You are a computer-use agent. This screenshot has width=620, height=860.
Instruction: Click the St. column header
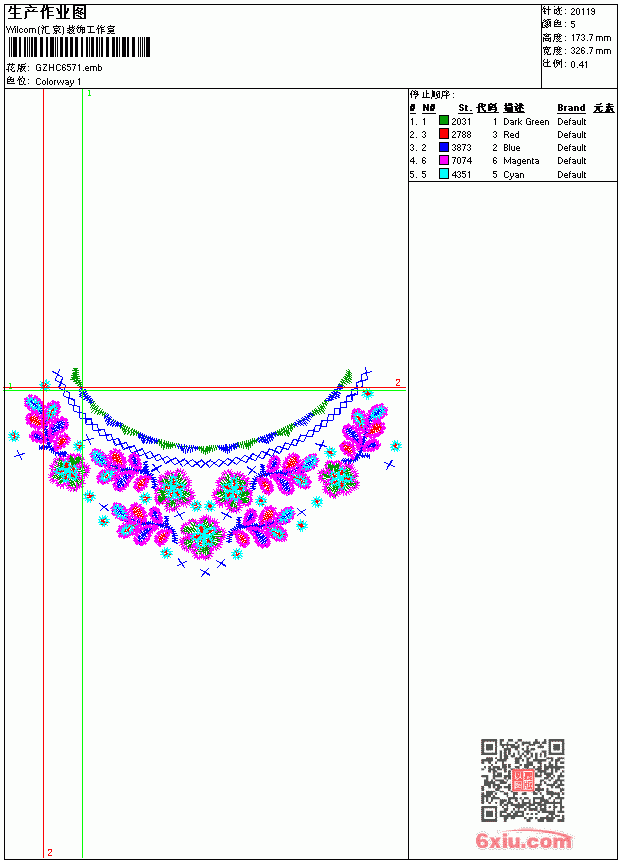coord(465,108)
